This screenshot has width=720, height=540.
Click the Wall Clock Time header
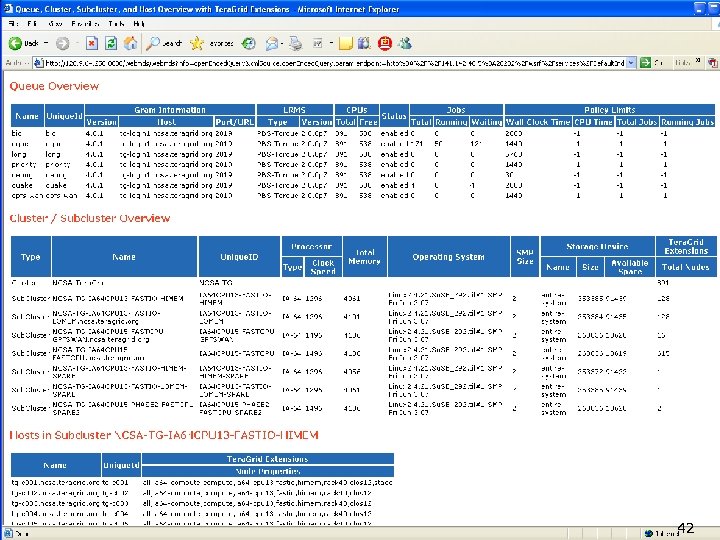[538, 122]
